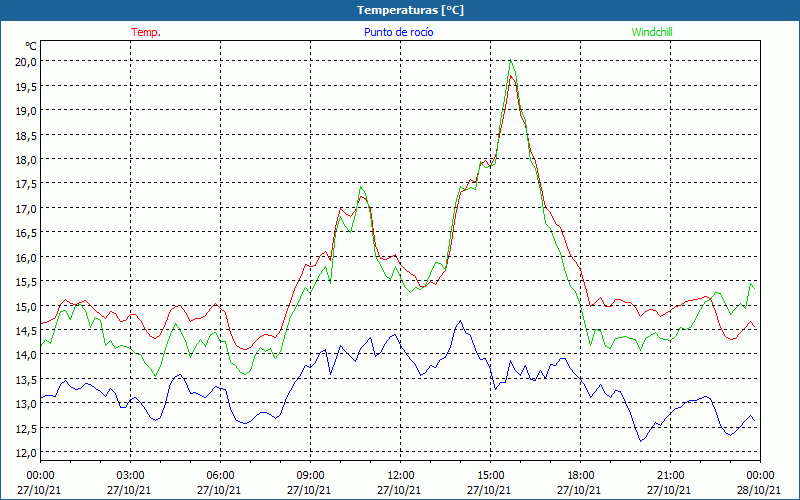Image resolution: width=800 pixels, height=500 pixels.
Task: Click the 12,0 y-axis value
Action: tap(27, 453)
